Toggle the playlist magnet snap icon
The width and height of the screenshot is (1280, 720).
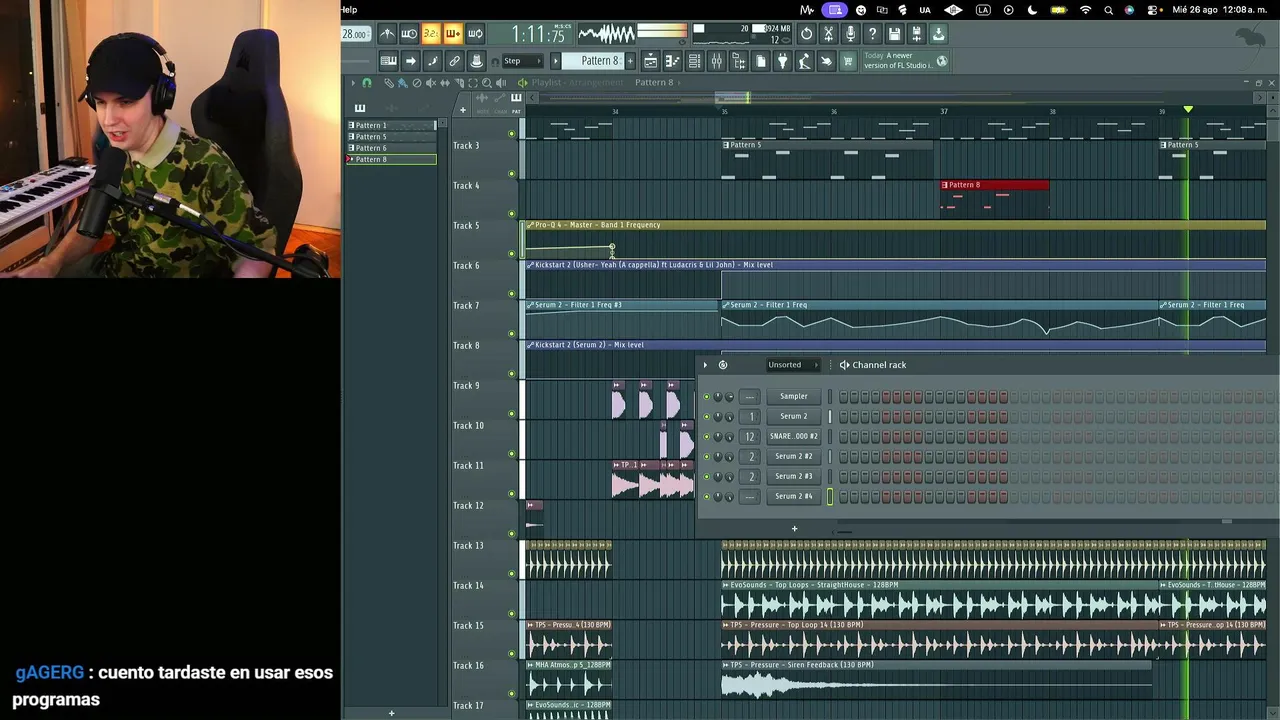coord(367,83)
